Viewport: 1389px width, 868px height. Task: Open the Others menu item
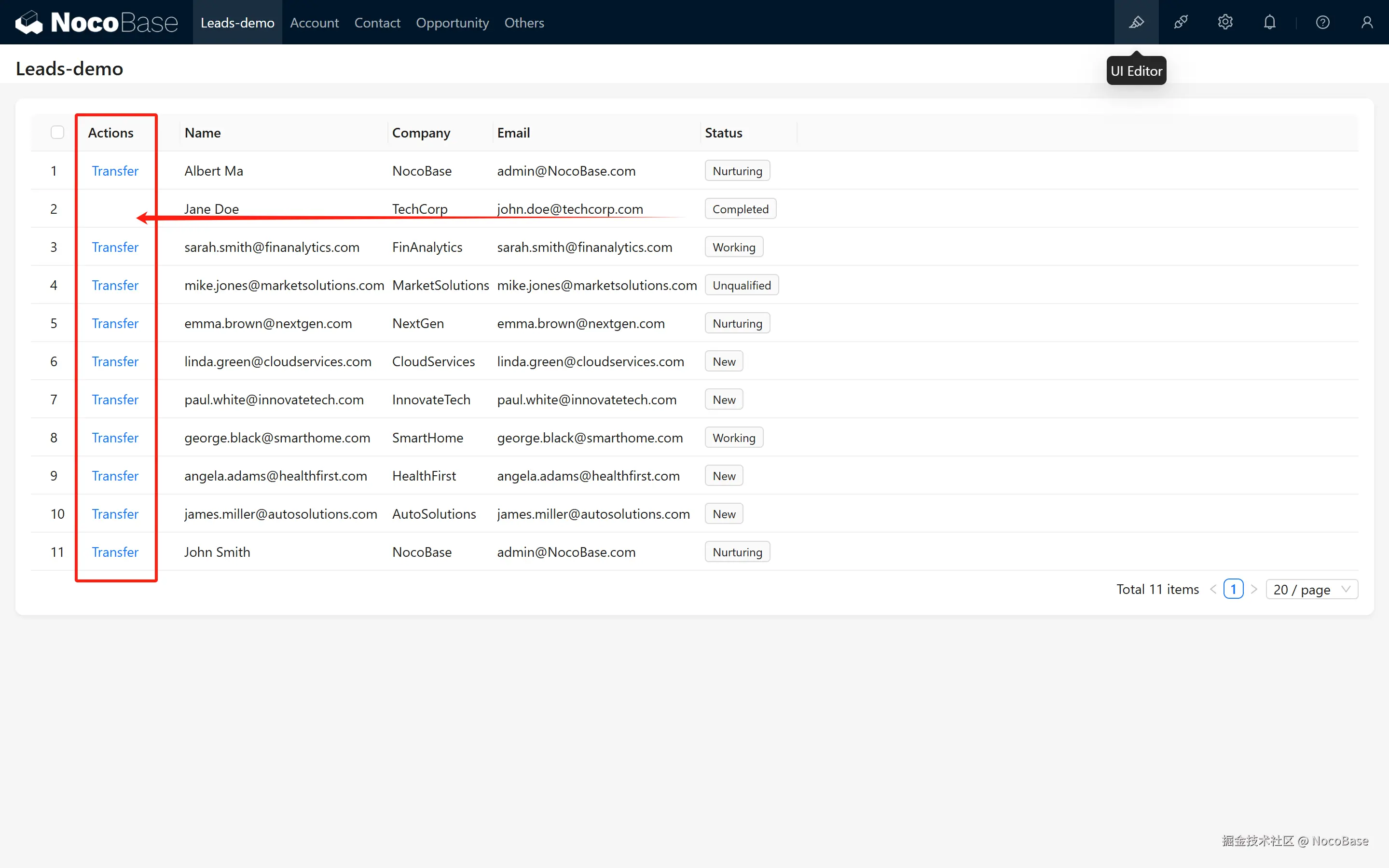(x=523, y=22)
